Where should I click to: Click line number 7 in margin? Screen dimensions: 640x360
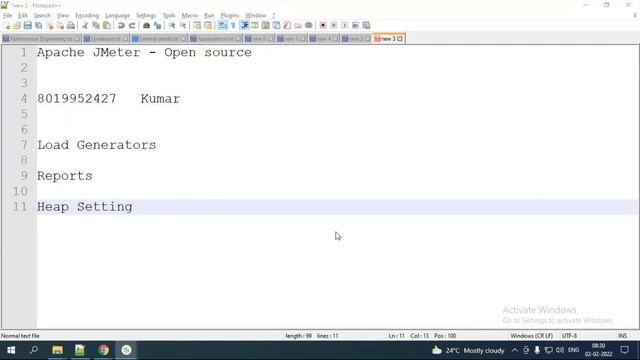[x=24, y=145]
